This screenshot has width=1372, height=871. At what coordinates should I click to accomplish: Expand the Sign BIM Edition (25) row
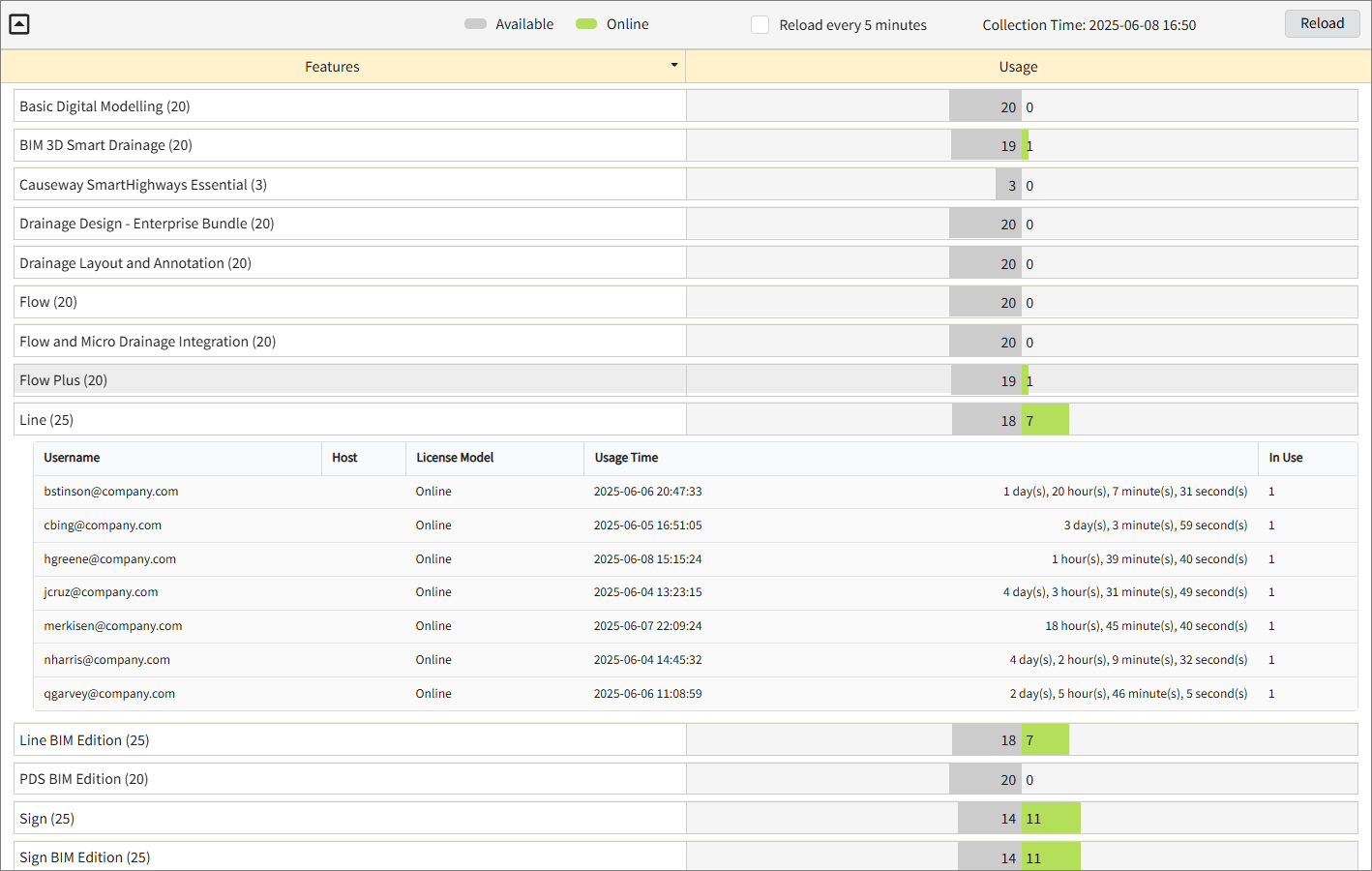[348, 856]
